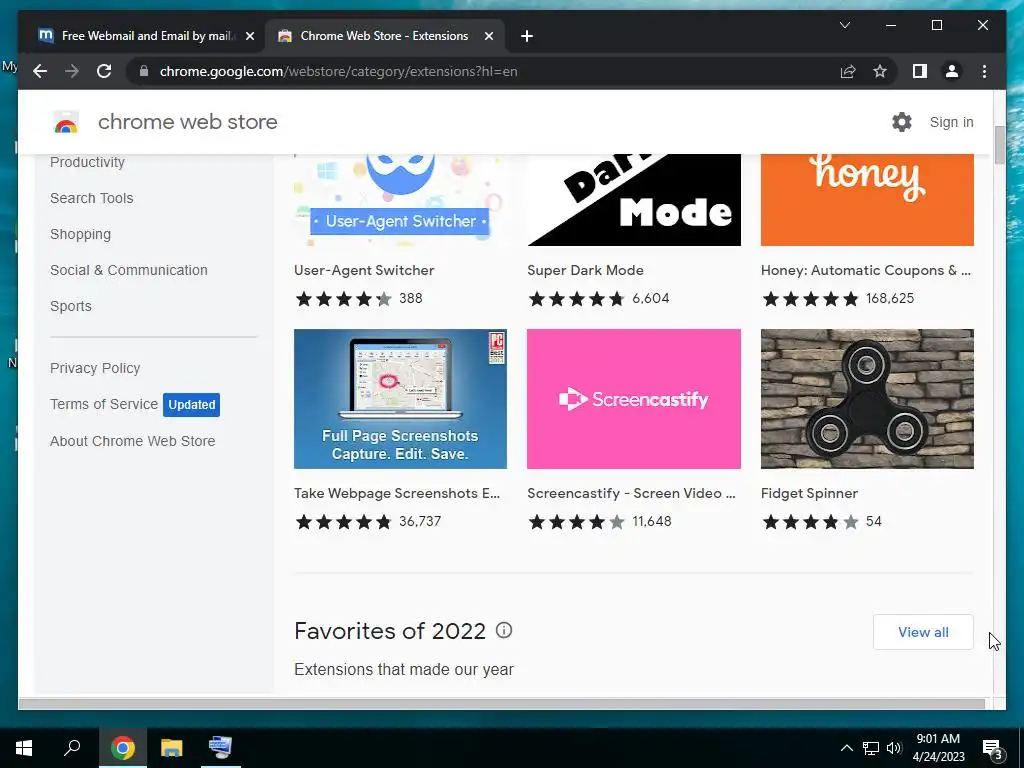The width and height of the screenshot is (1024, 768).
Task: Click the Chrome Web Store rainbow logo
Action: (66, 122)
